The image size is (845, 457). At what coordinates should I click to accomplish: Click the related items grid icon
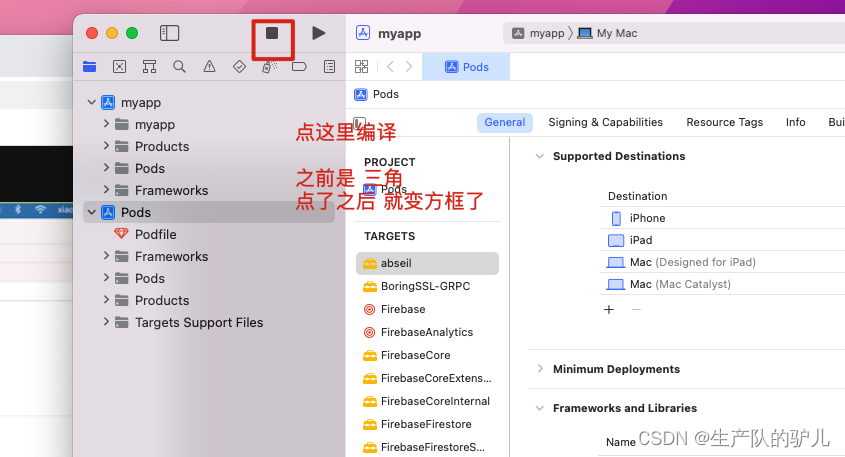click(x=362, y=67)
